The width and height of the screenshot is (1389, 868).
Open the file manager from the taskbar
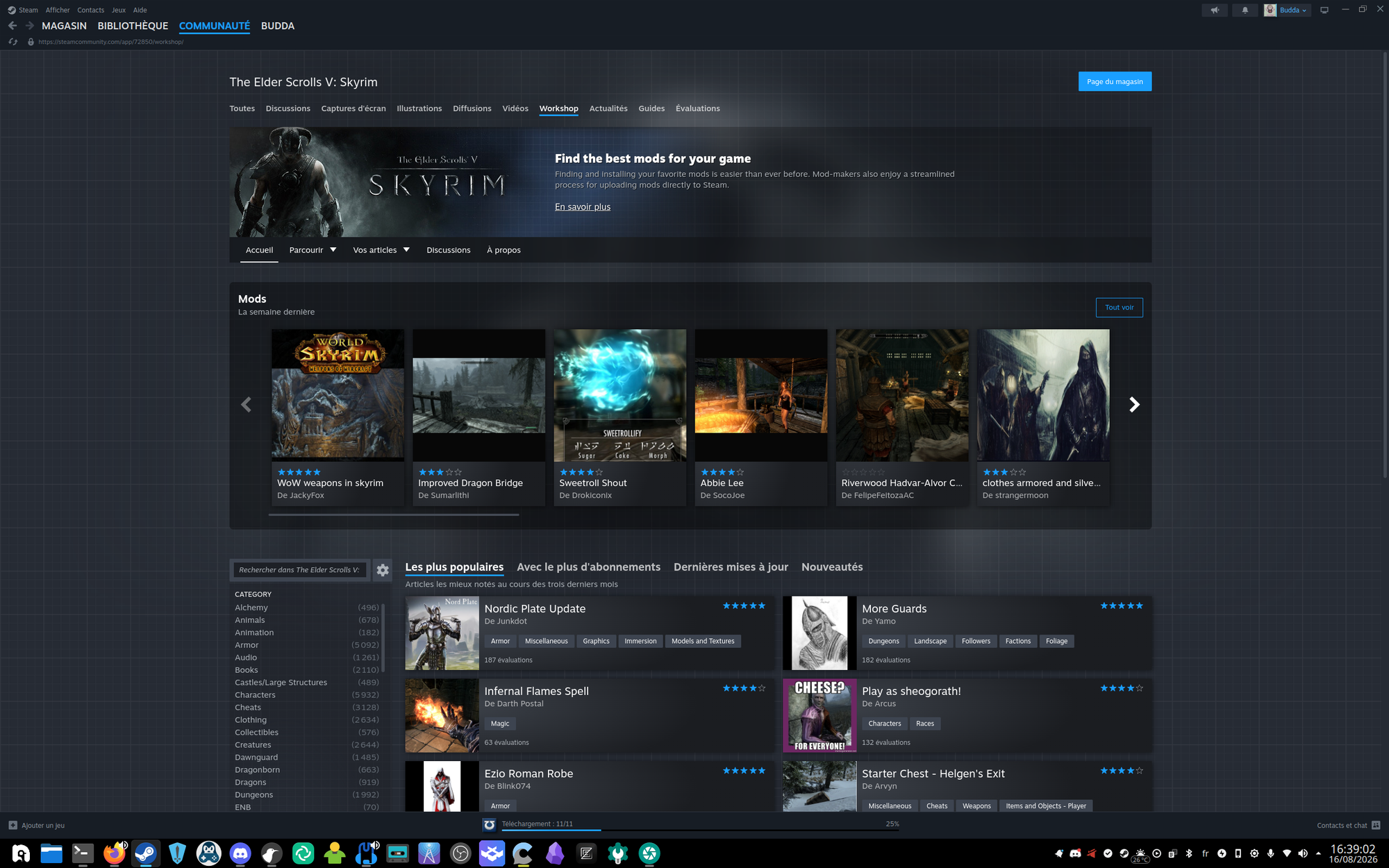(x=51, y=853)
